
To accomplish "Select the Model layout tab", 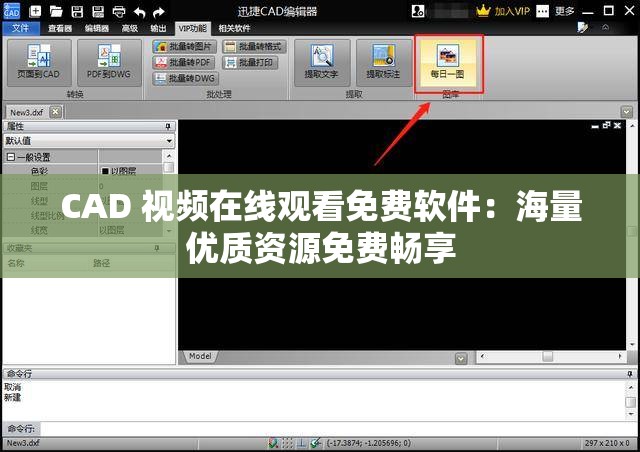I will pyautogui.click(x=200, y=356).
